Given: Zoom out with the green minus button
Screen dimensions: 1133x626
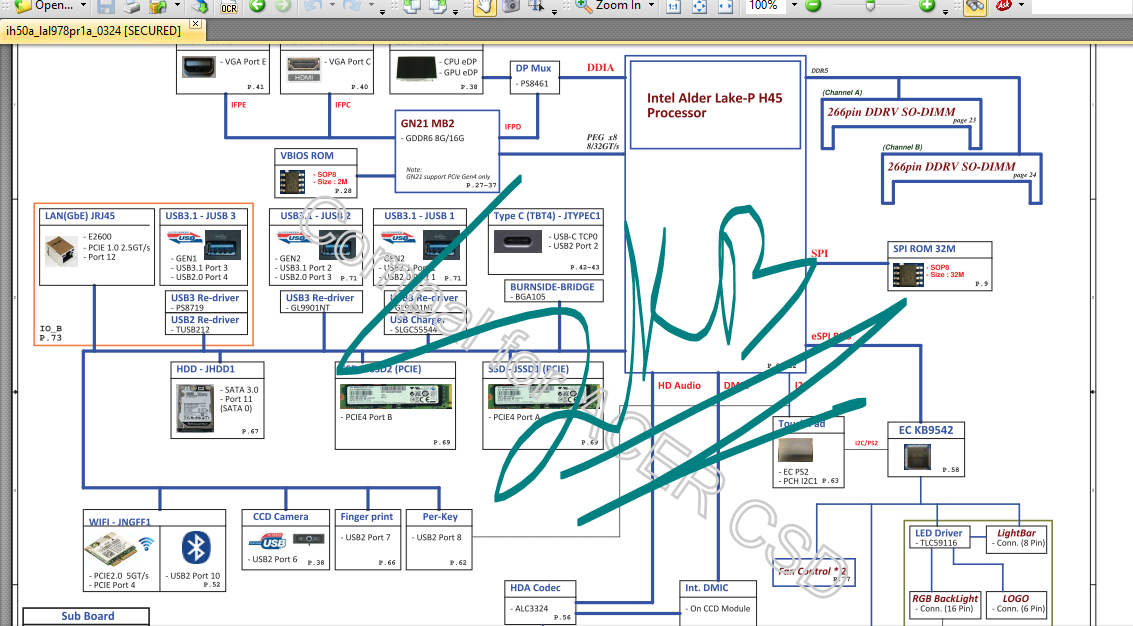Looking at the screenshot, I should [813, 6].
